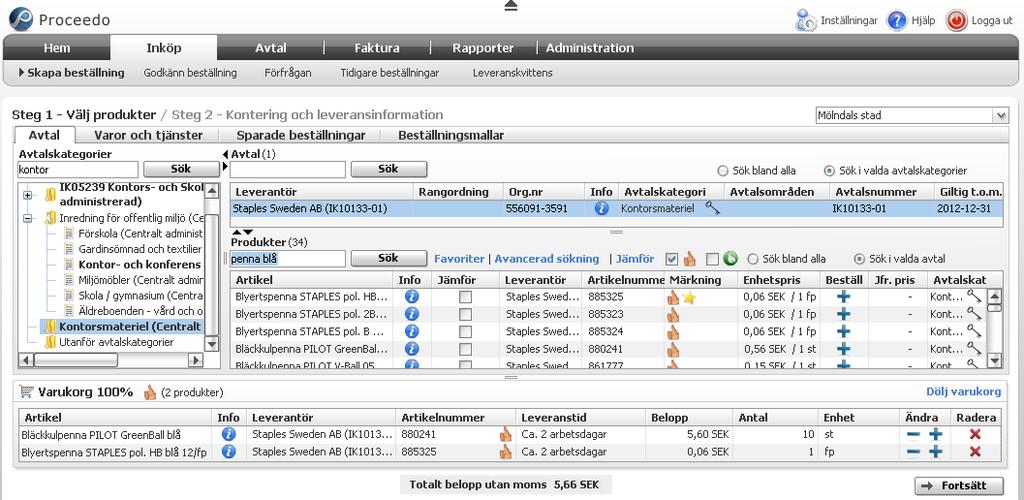Click the down arrow above Produkter heading
Viewport: 1024px width, 500px height.
248,232
